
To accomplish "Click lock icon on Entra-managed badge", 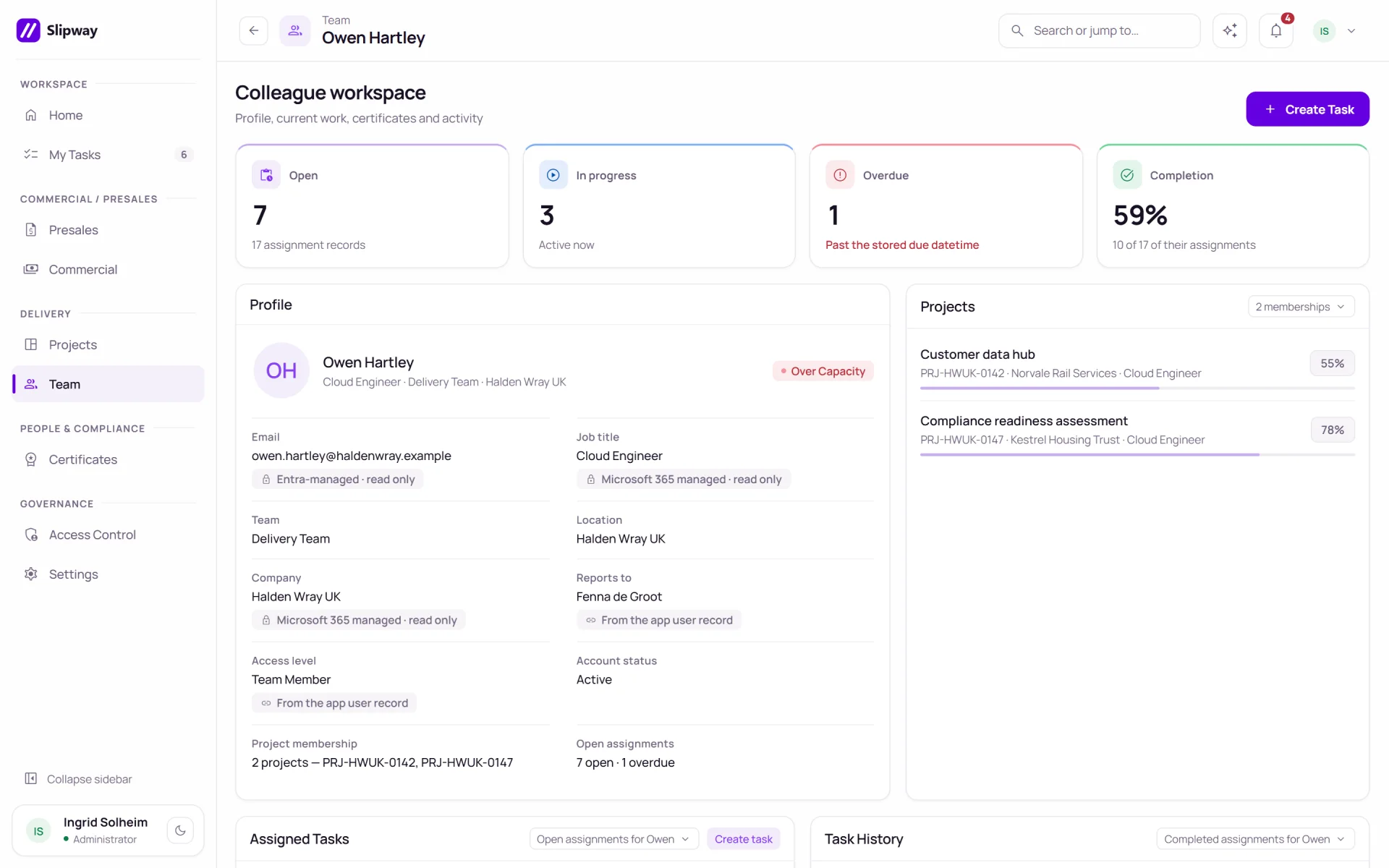I will [x=266, y=480].
